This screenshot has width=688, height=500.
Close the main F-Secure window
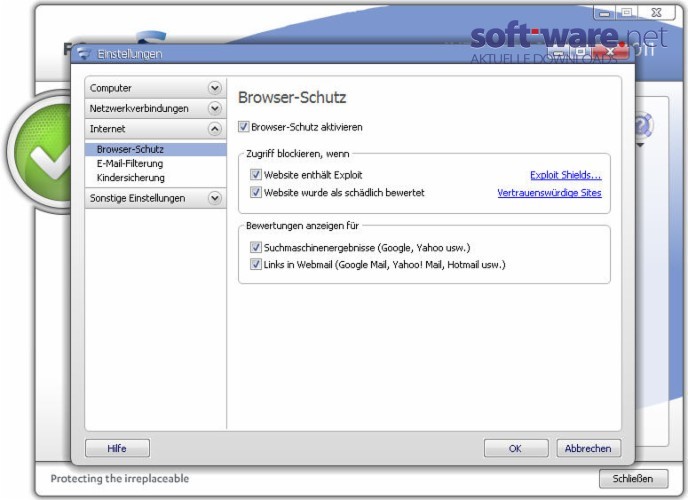coord(657,13)
